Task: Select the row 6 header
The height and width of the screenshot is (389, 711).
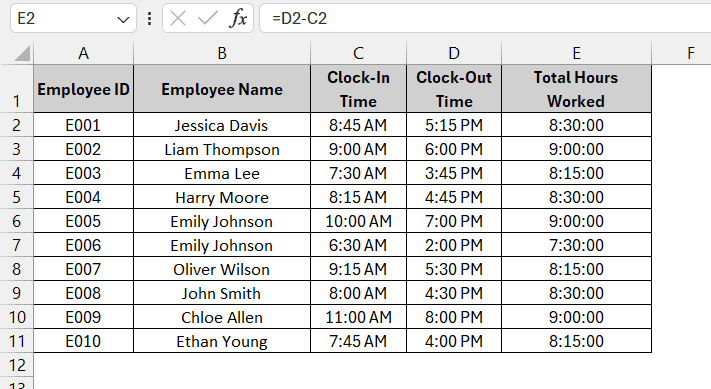Action: [16, 221]
